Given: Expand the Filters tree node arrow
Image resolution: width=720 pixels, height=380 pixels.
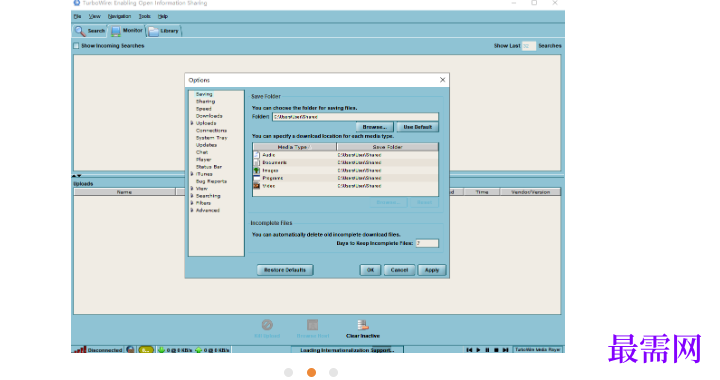Looking at the screenshot, I should pos(192,203).
